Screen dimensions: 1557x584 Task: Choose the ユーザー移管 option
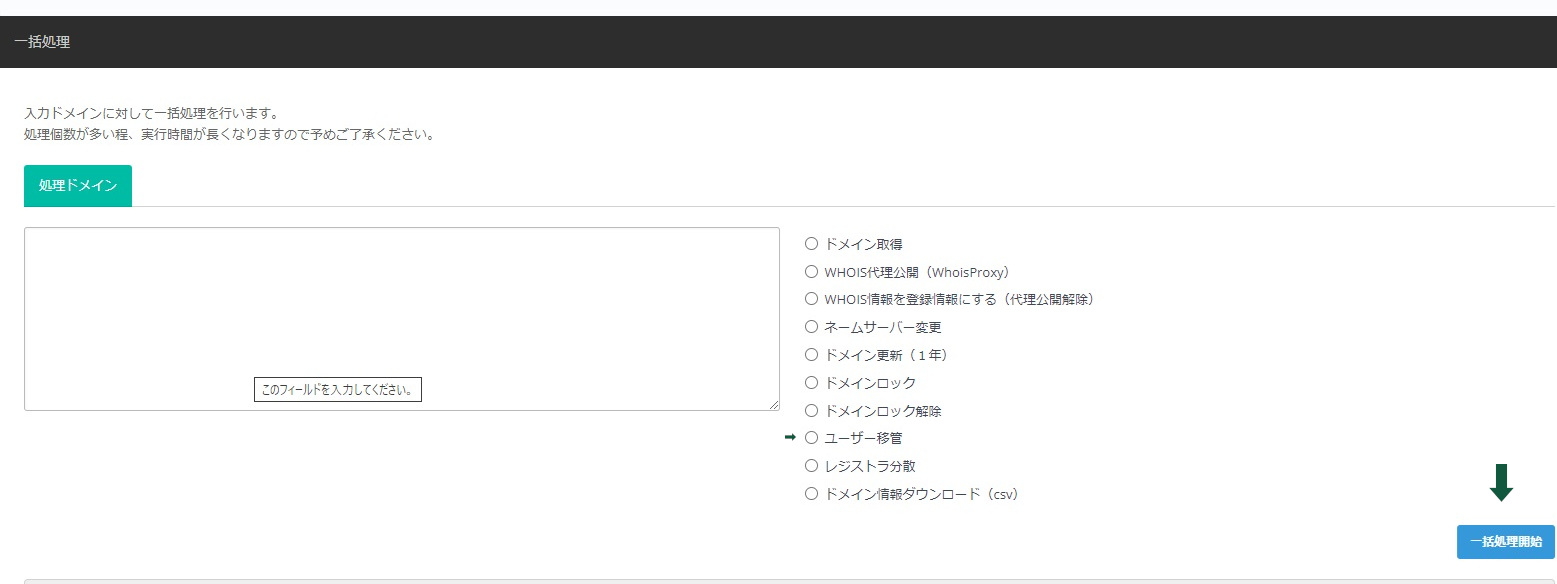pyautogui.click(x=811, y=437)
